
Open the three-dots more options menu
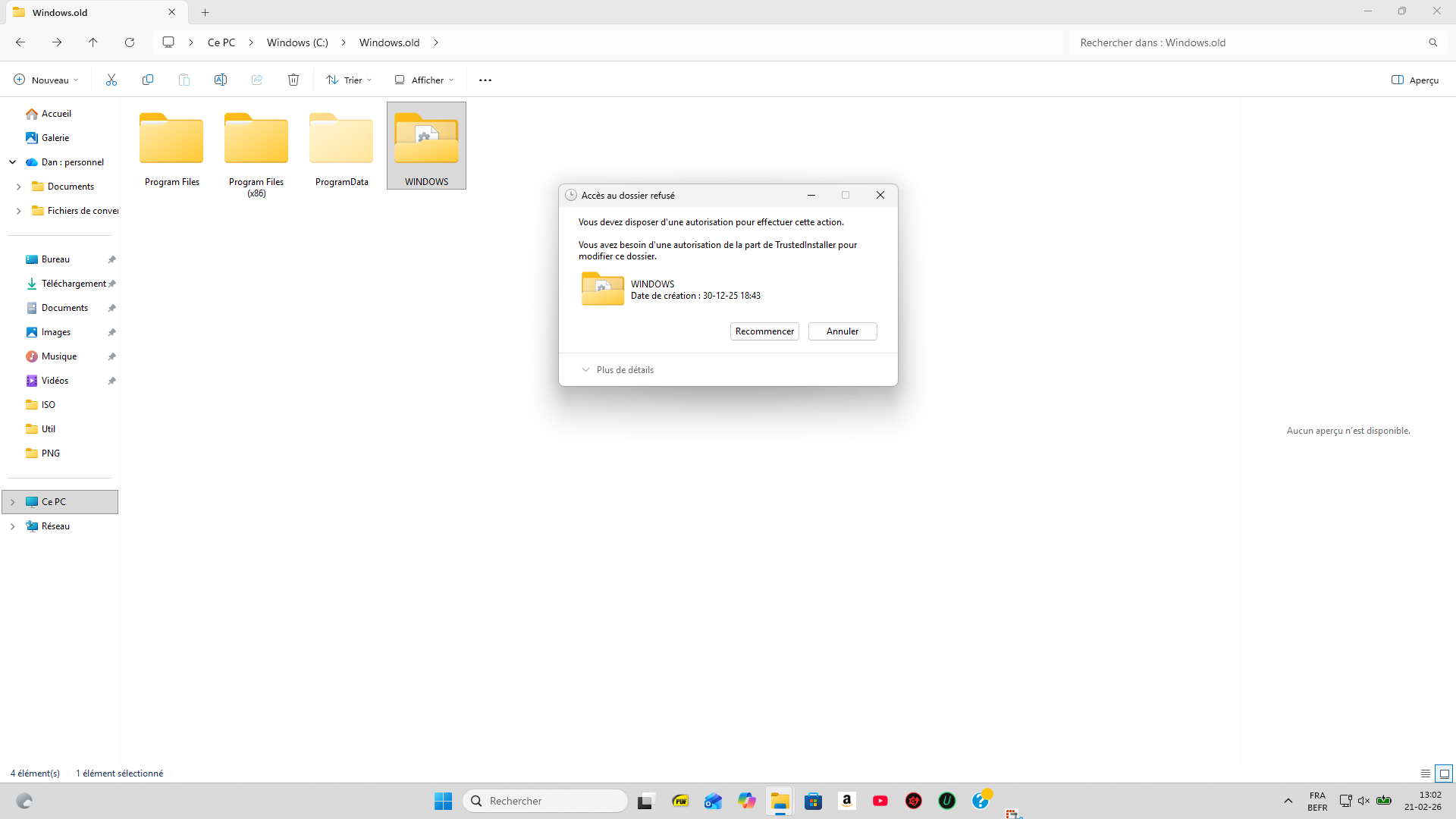pyautogui.click(x=485, y=80)
